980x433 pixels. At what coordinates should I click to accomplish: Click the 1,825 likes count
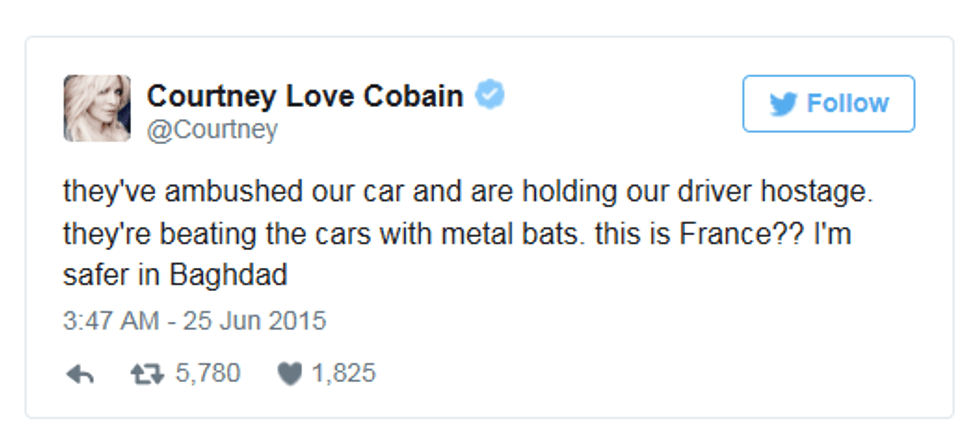click(343, 374)
